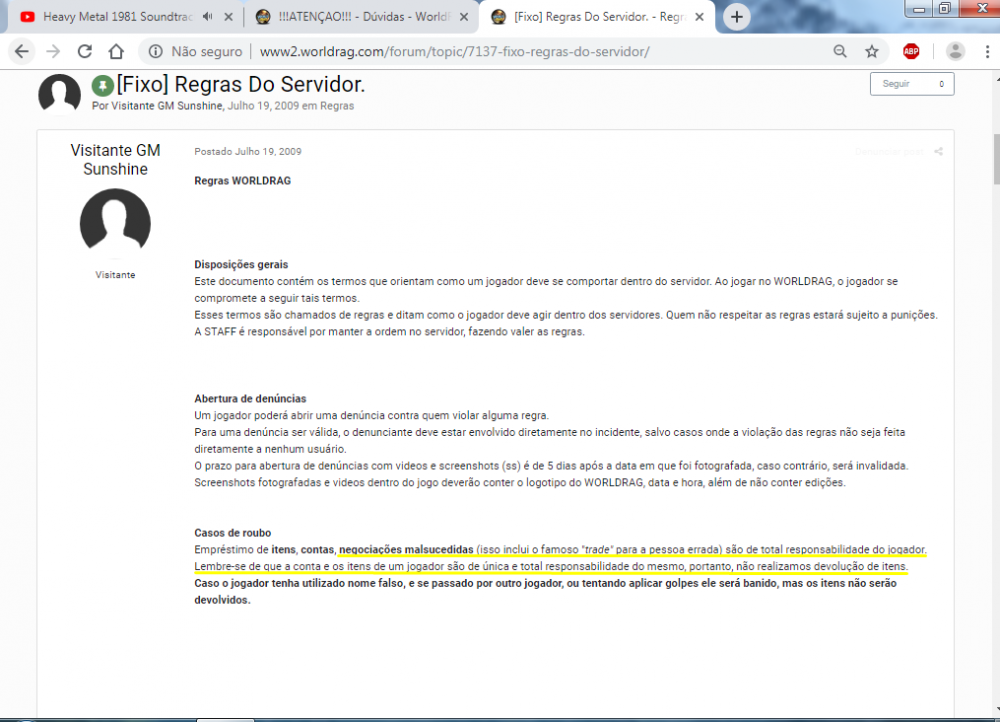Zoom the page via magnifier icon

(840, 52)
